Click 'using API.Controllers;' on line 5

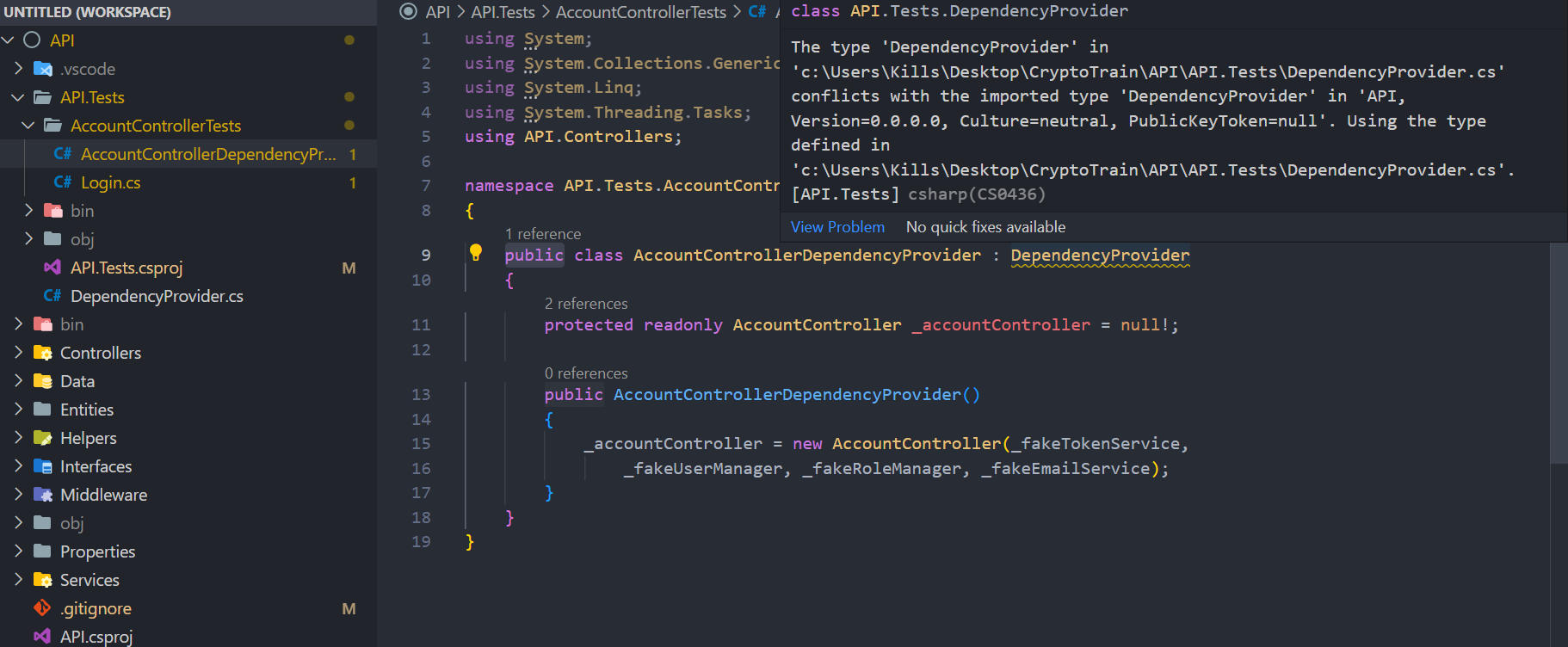click(573, 137)
